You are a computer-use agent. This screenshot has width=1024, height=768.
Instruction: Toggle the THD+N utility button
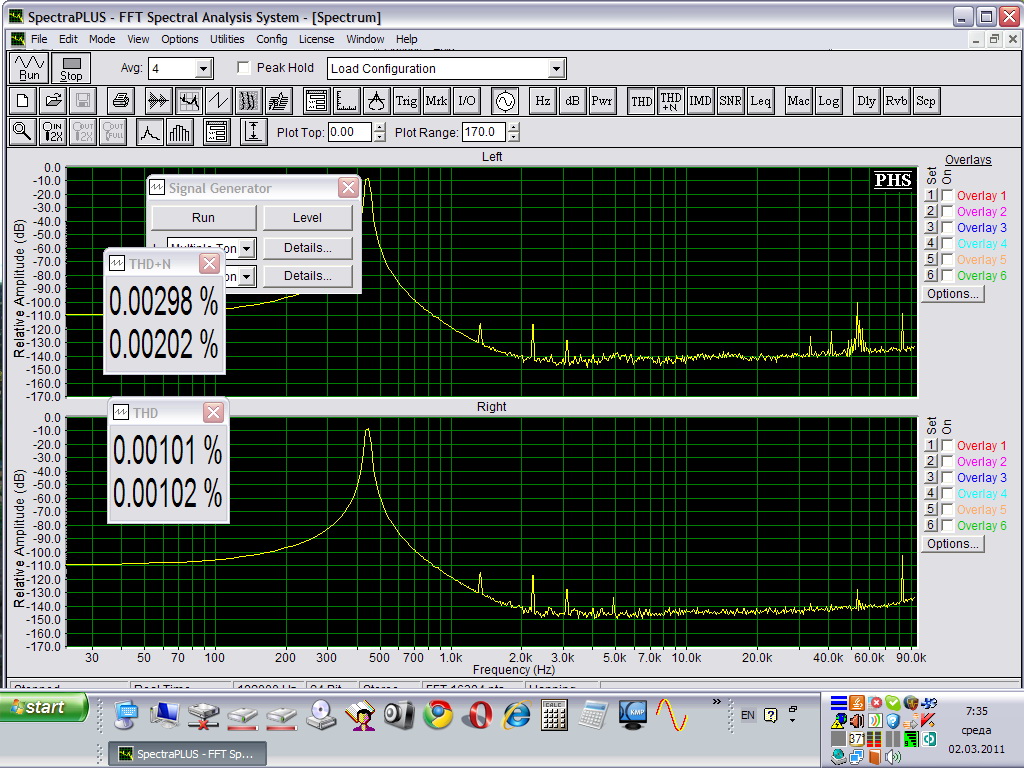pyautogui.click(x=671, y=101)
